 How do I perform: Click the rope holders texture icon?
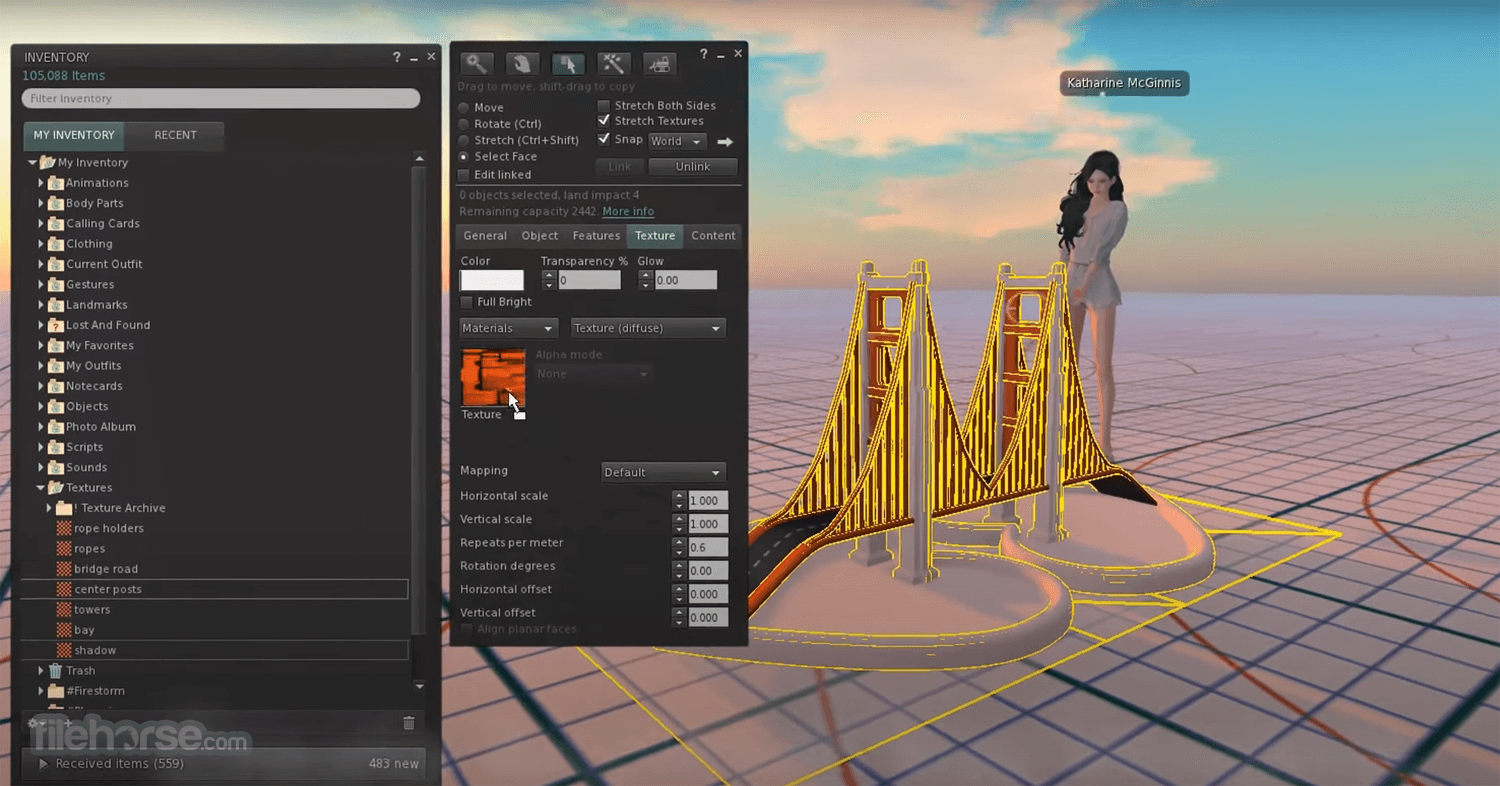(64, 528)
